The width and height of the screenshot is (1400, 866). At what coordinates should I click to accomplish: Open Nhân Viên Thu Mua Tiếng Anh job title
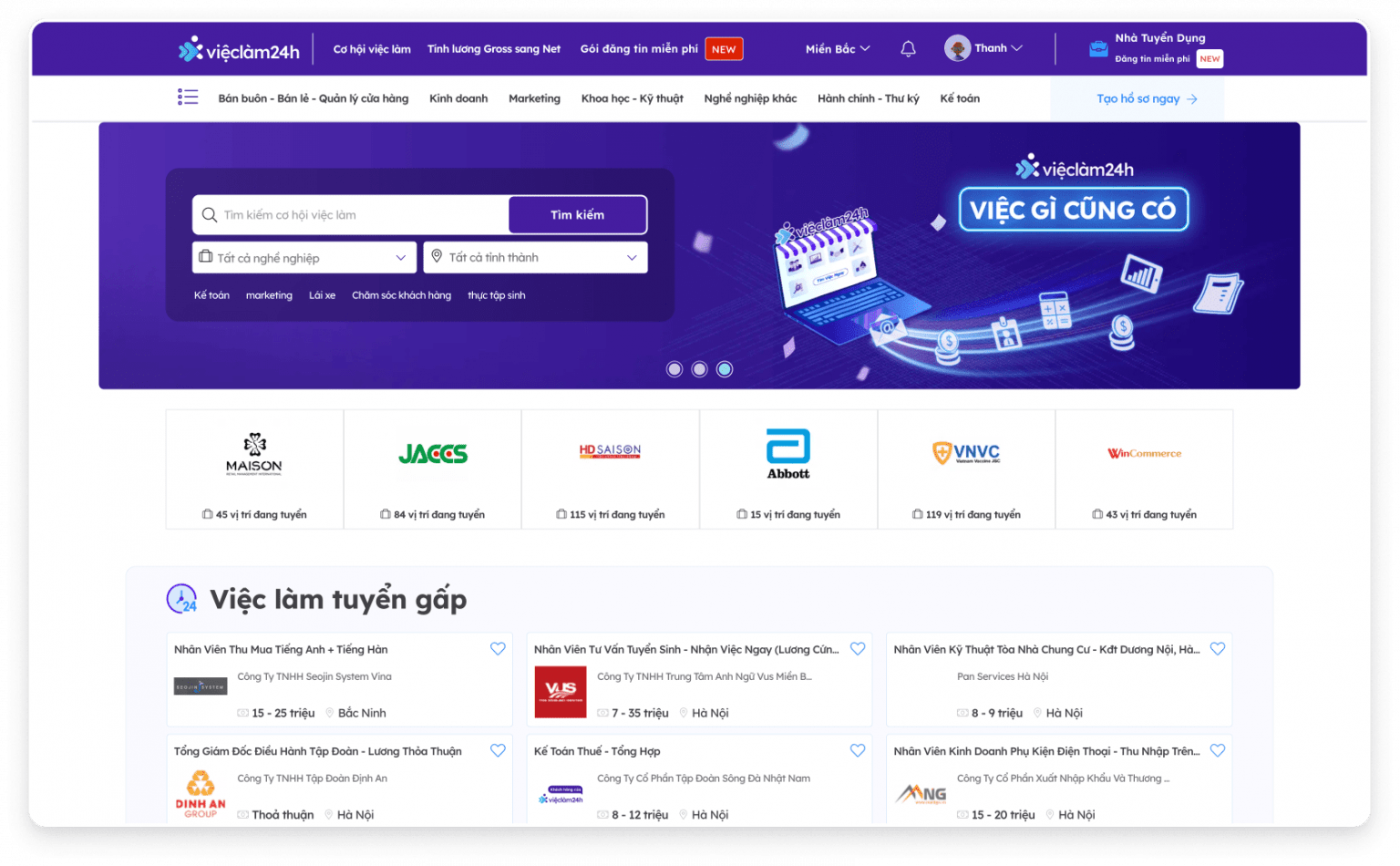click(281, 650)
